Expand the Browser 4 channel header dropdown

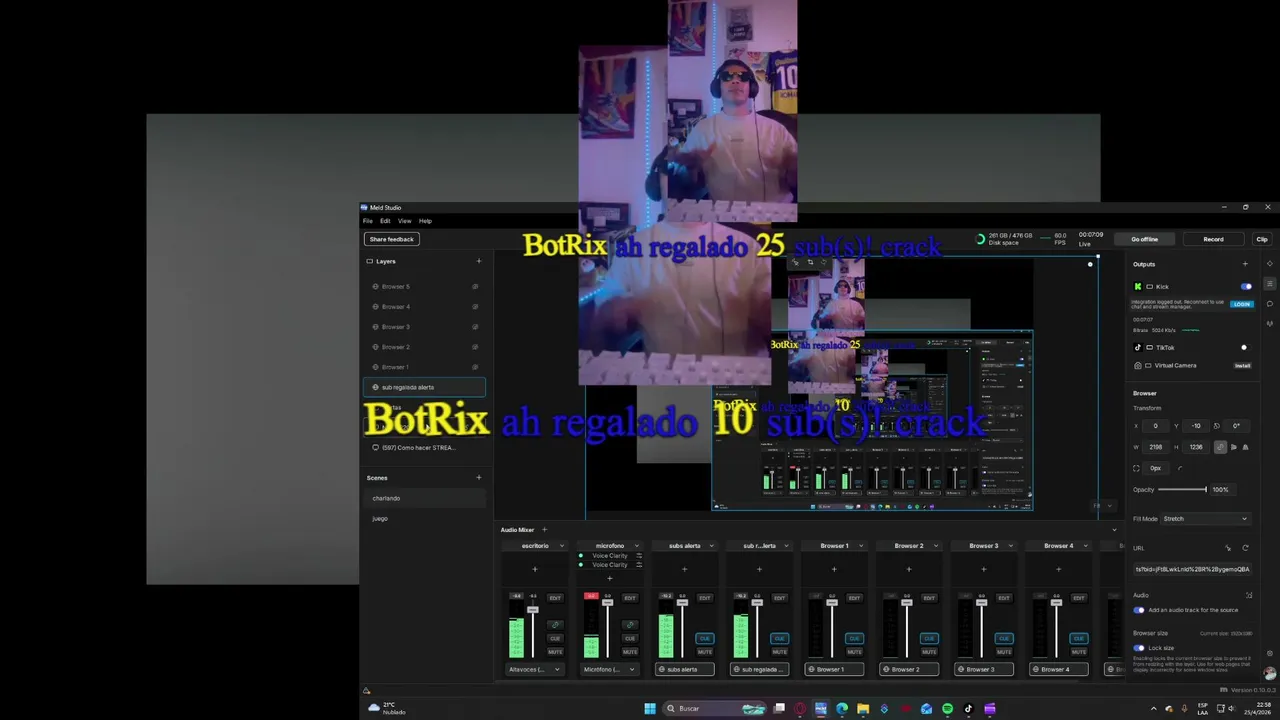click(x=1086, y=546)
